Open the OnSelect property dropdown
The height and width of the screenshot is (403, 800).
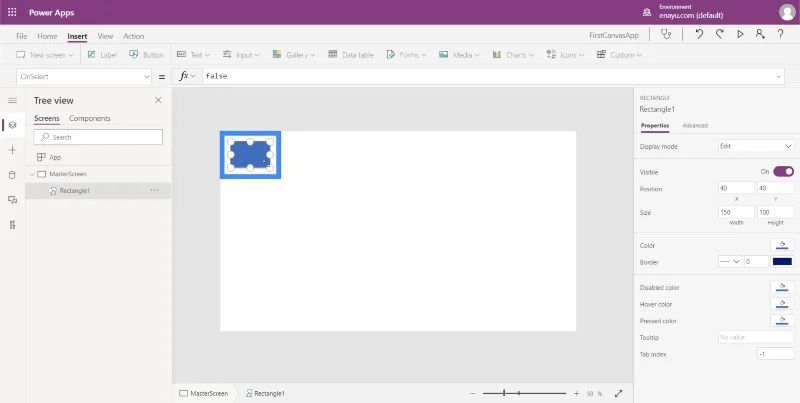[x=84, y=77]
